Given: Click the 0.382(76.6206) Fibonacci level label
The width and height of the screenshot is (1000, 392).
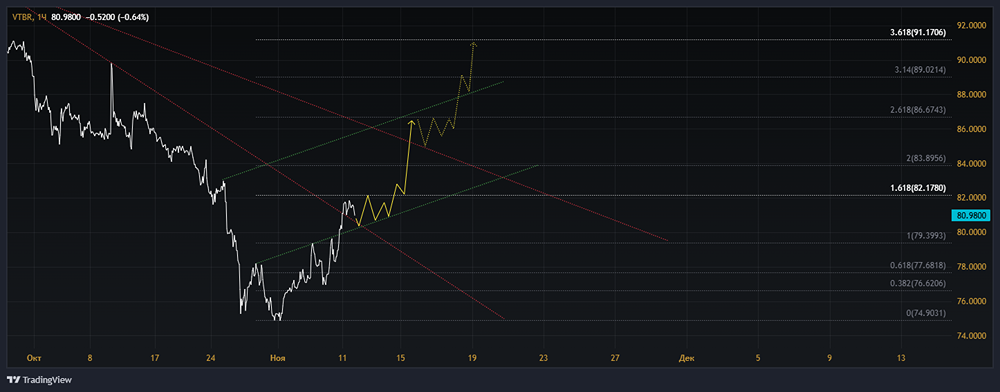Looking at the screenshot, I should pos(918,283).
